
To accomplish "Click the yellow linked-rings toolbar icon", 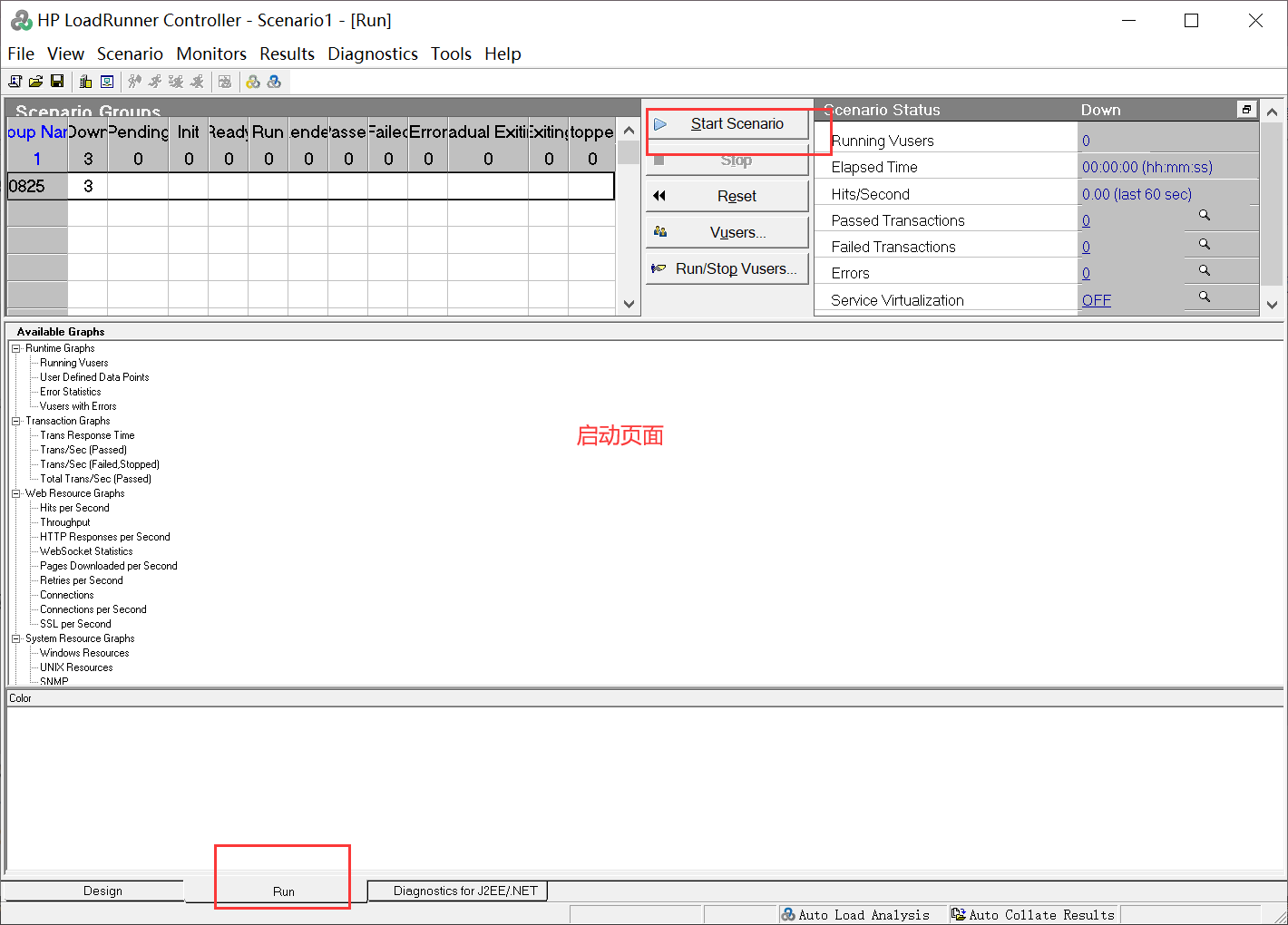I will click(x=253, y=82).
